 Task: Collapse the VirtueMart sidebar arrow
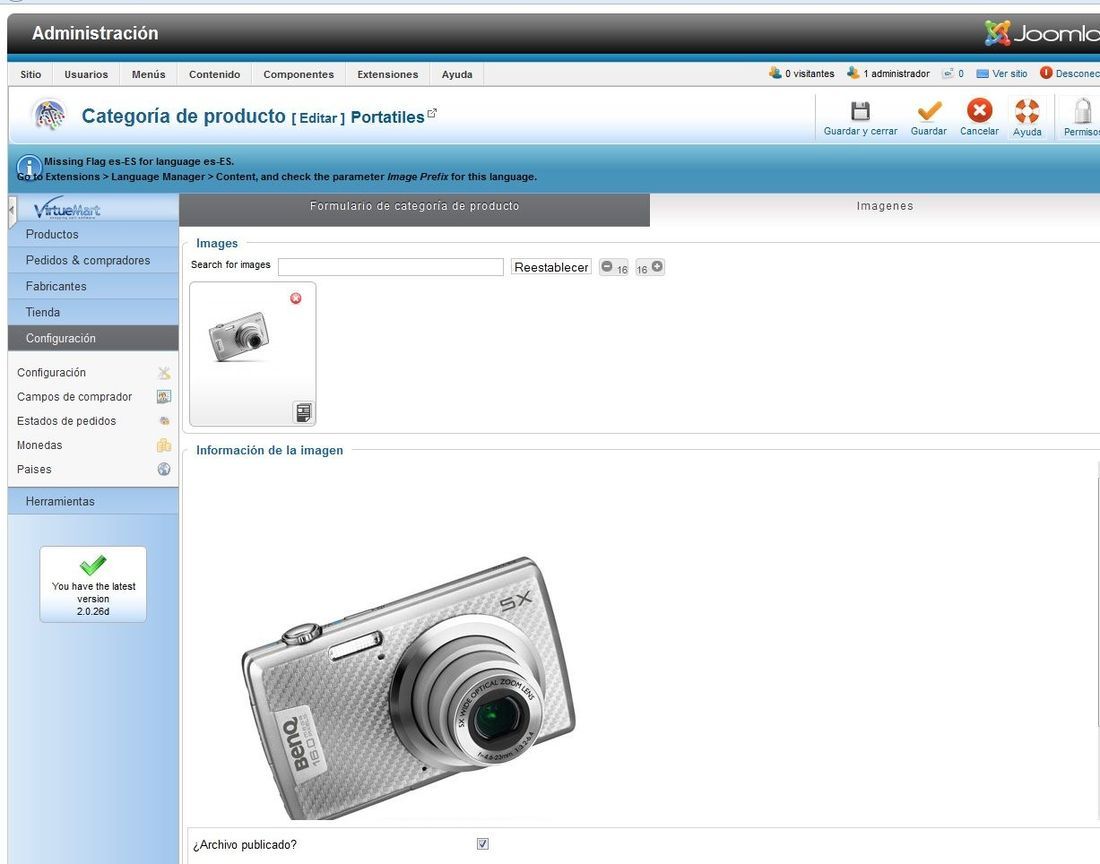coord(12,210)
